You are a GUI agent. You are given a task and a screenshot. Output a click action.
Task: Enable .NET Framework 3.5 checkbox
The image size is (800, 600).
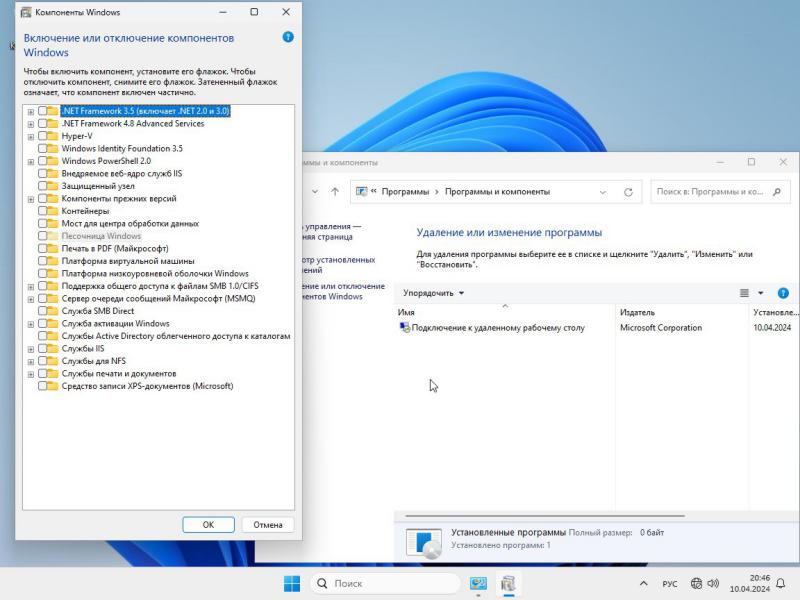tap(42, 111)
